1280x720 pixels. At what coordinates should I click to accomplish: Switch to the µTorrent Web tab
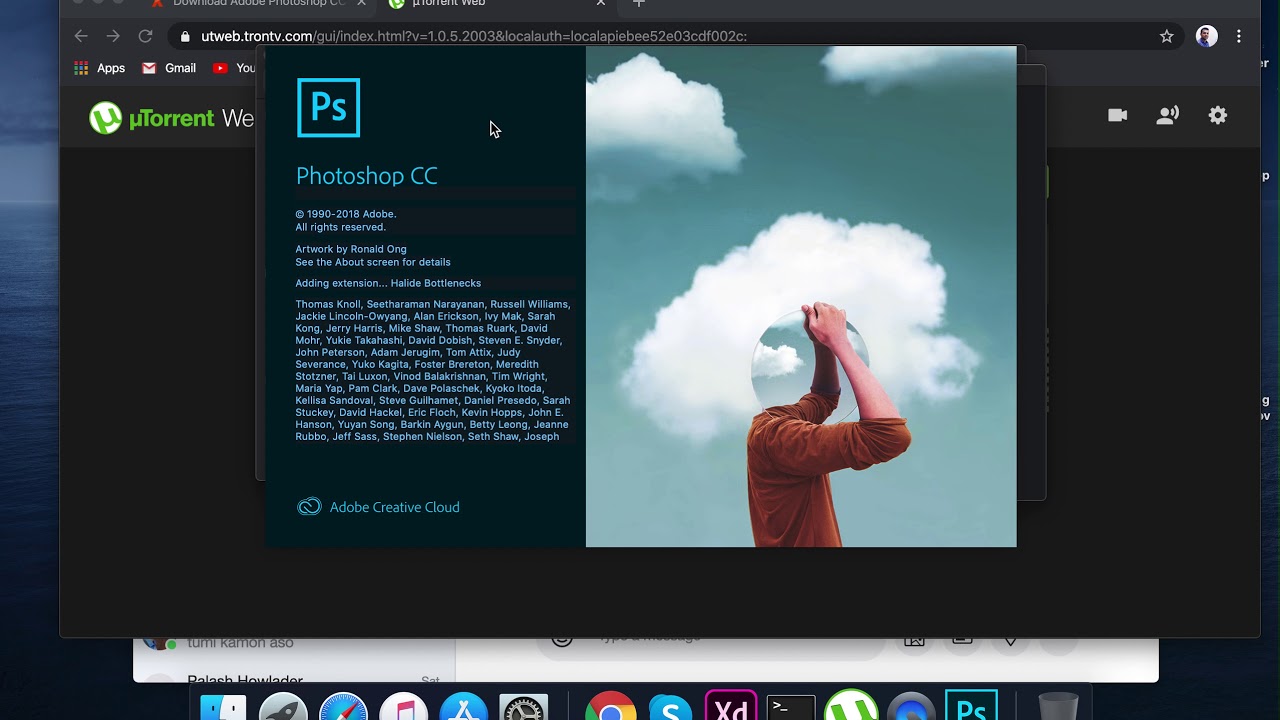tap(497, 4)
